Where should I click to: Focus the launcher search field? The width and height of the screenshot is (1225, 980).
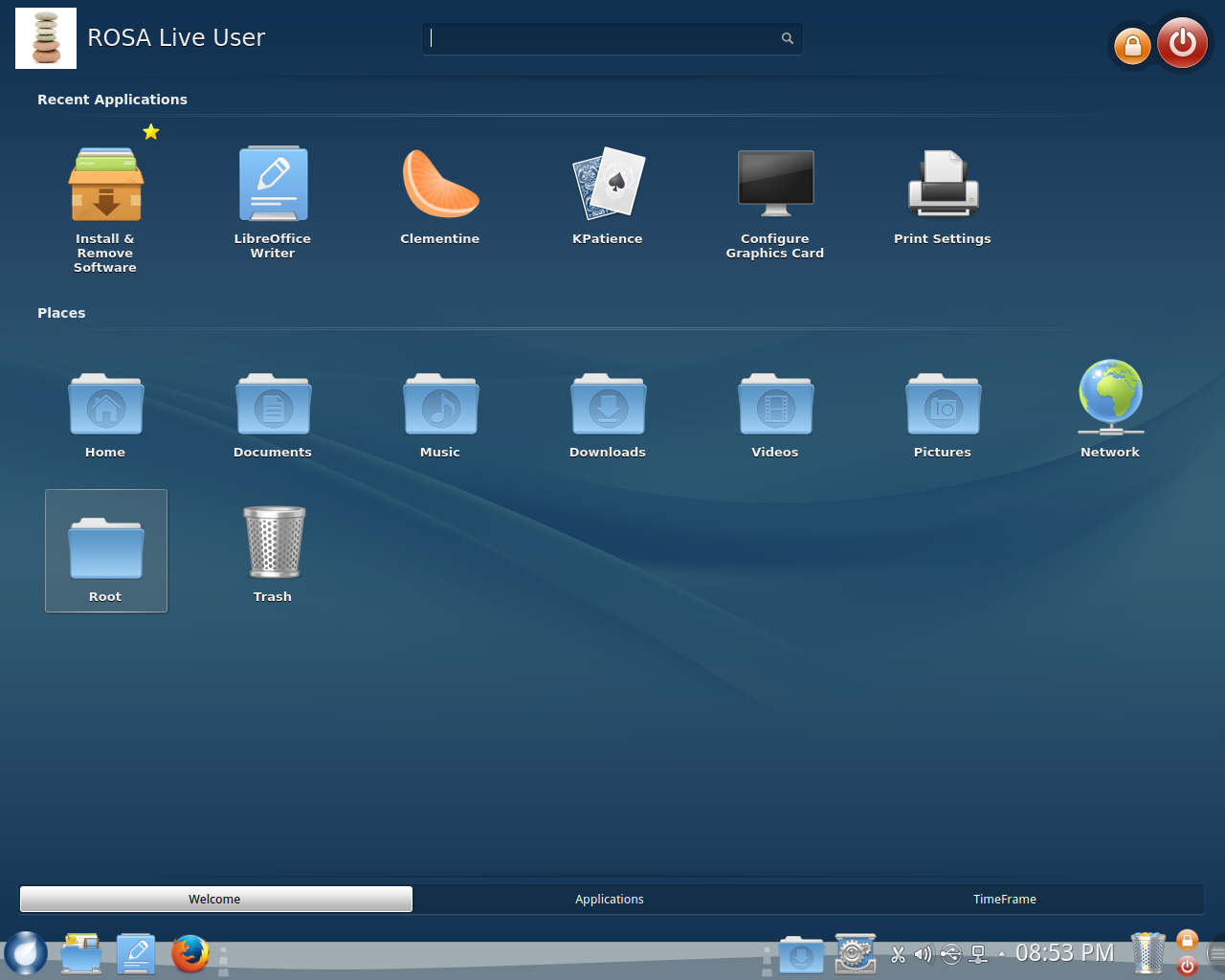(x=612, y=38)
